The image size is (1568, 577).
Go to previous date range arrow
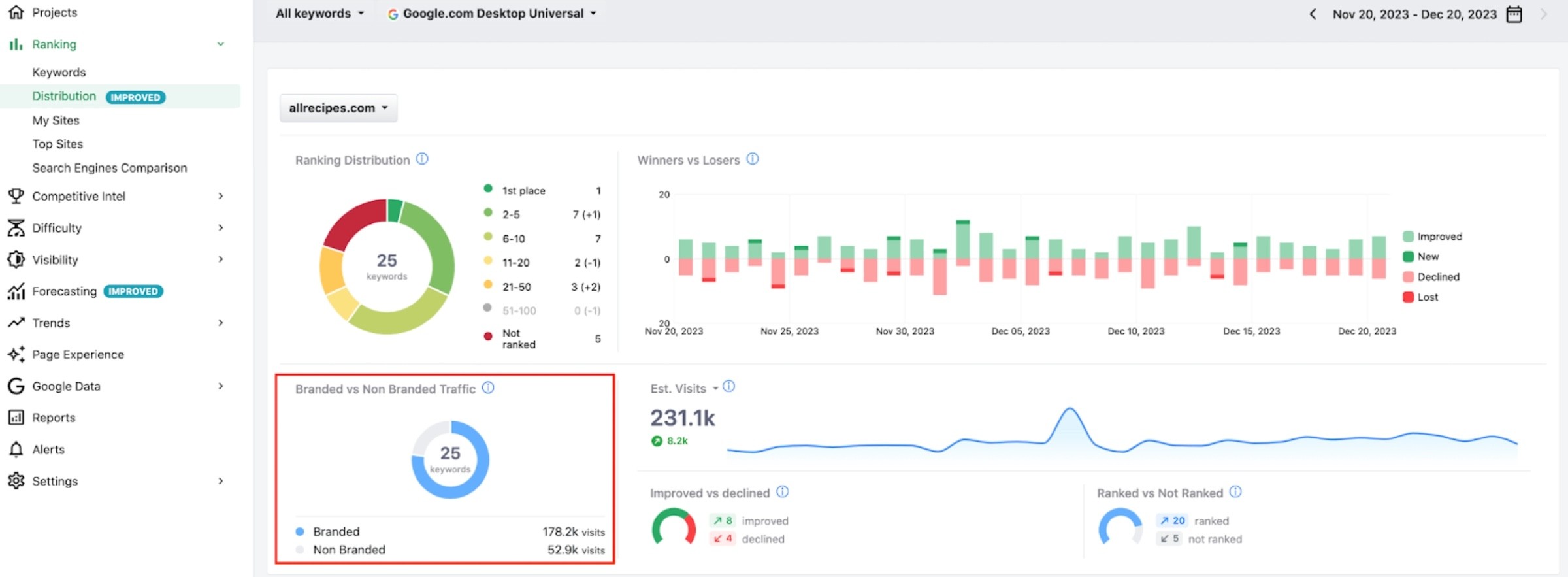tap(1313, 14)
